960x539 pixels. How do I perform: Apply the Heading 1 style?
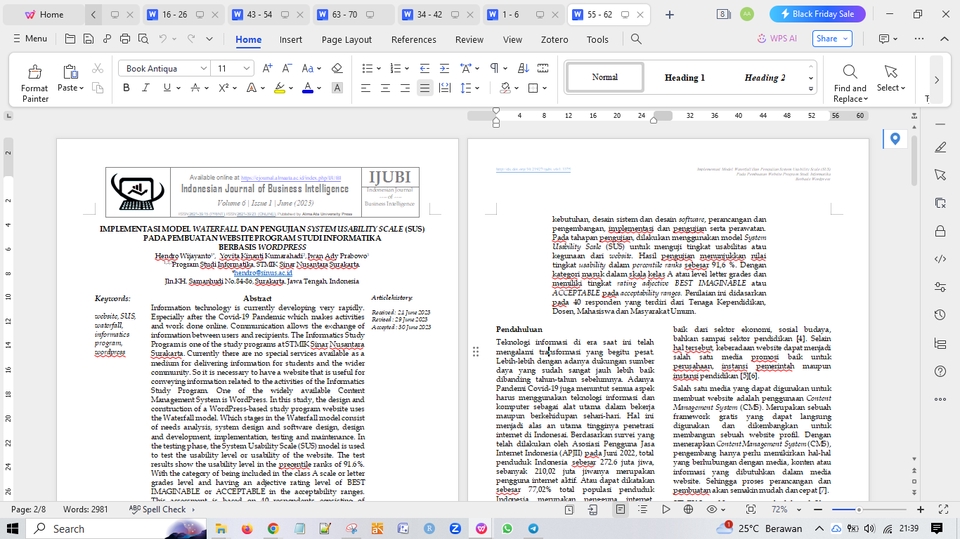(x=684, y=77)
